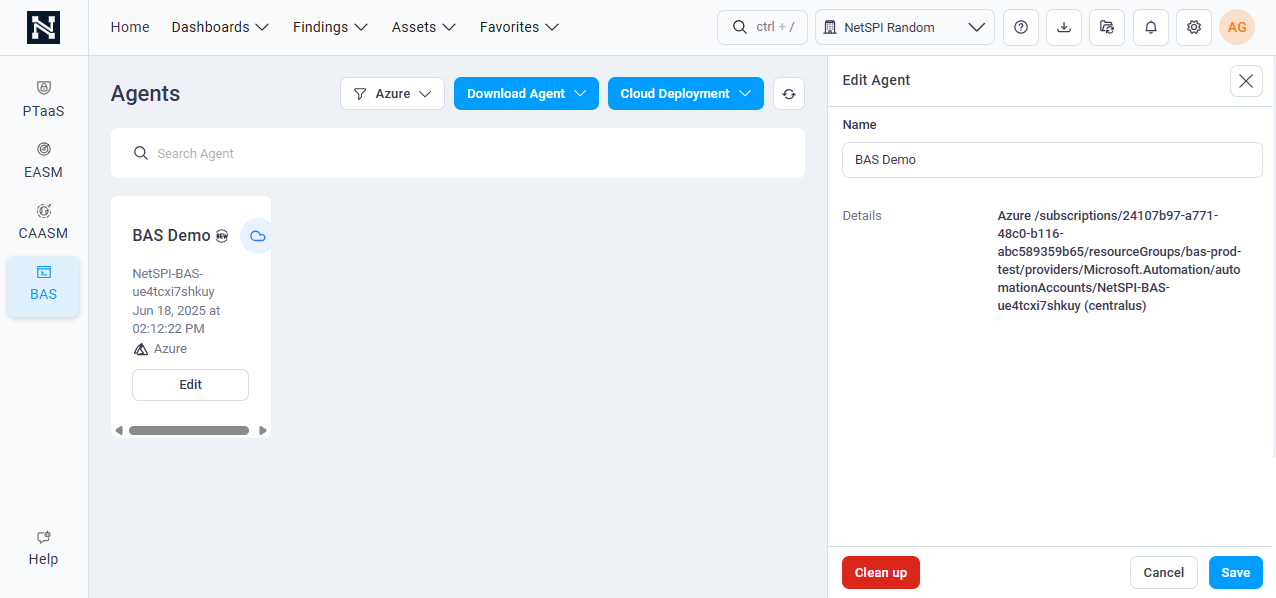Click the Edit Agent panel title
Image resolution: width=1276 pixels, height=598 pixels.
pyautogui.click(x=877, y=80)
